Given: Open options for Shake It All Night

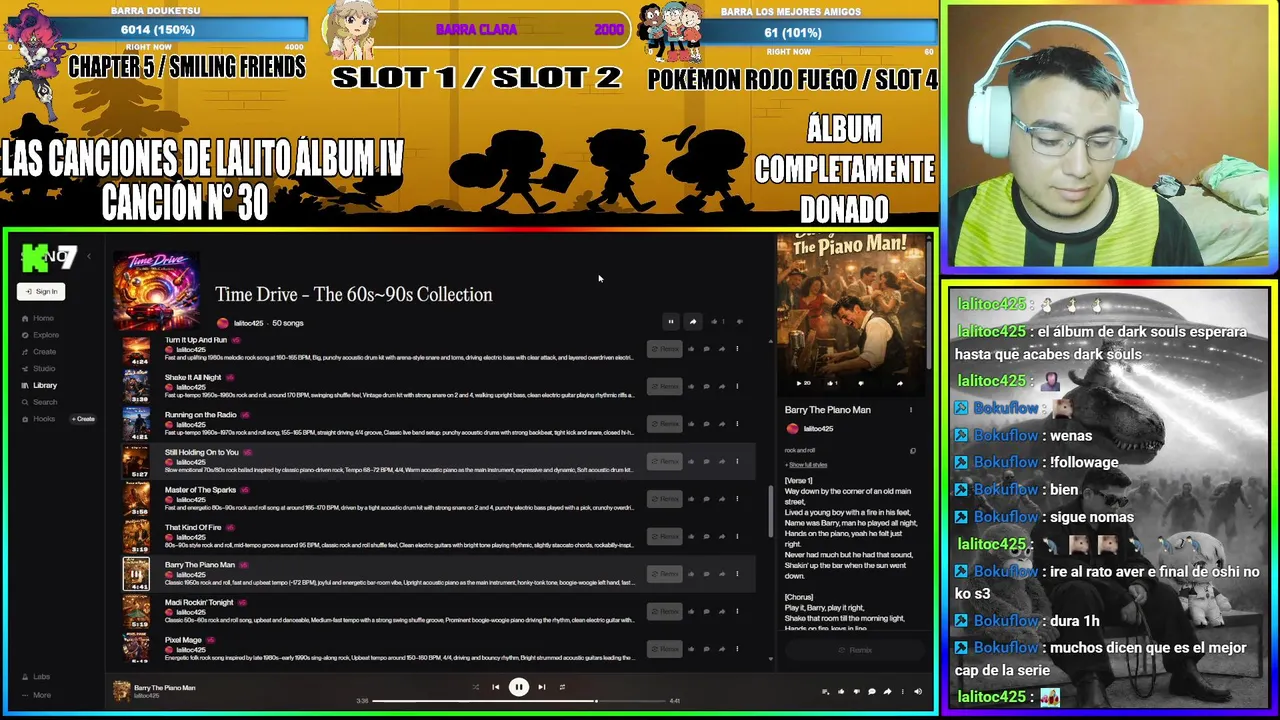Looking at the screenshot, I should click(x=737, y=386).
